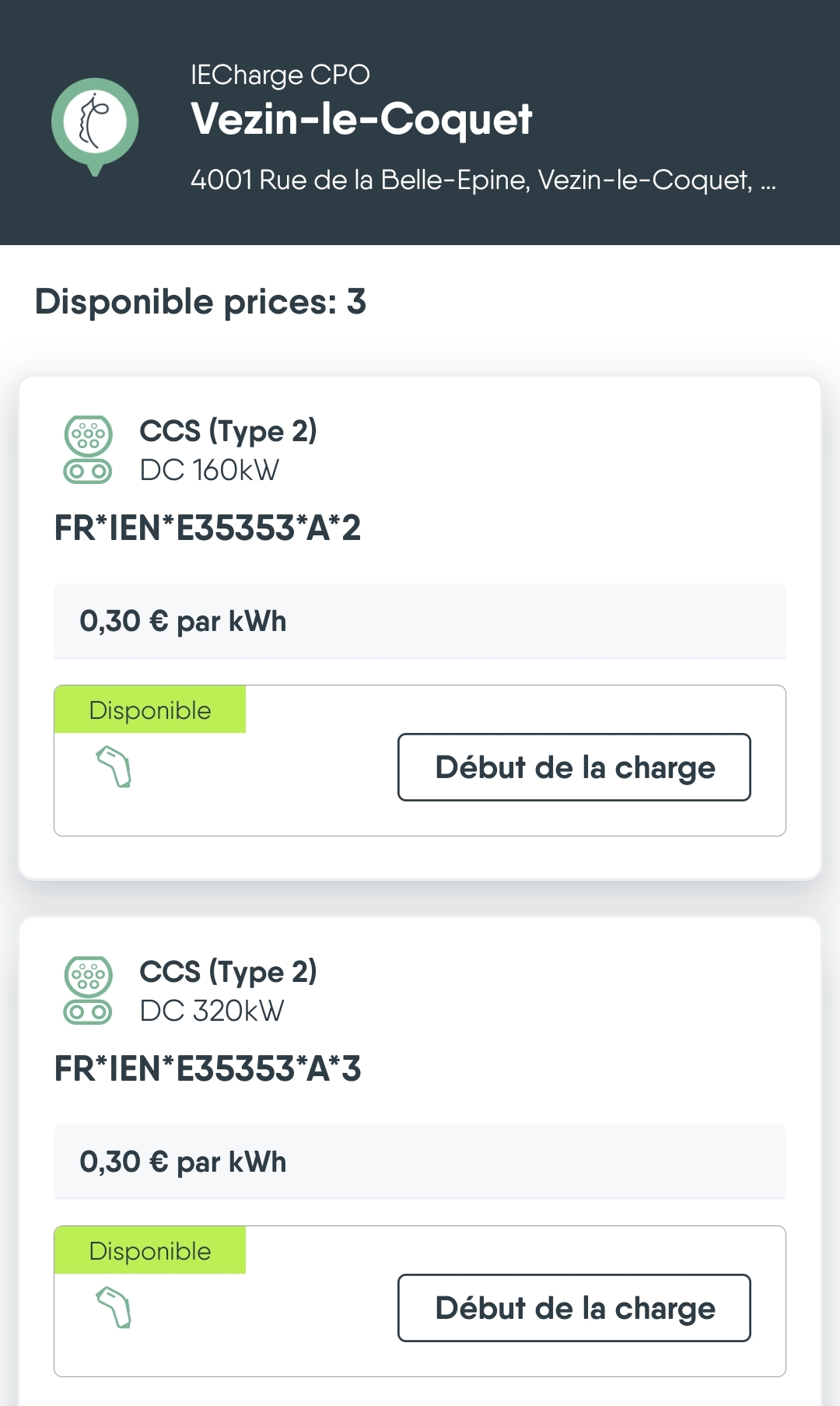This screenshot has width=840, height=1406.
Task: Open the 0,30 € par kWh price row of 160kW
Action: [419, 621]
